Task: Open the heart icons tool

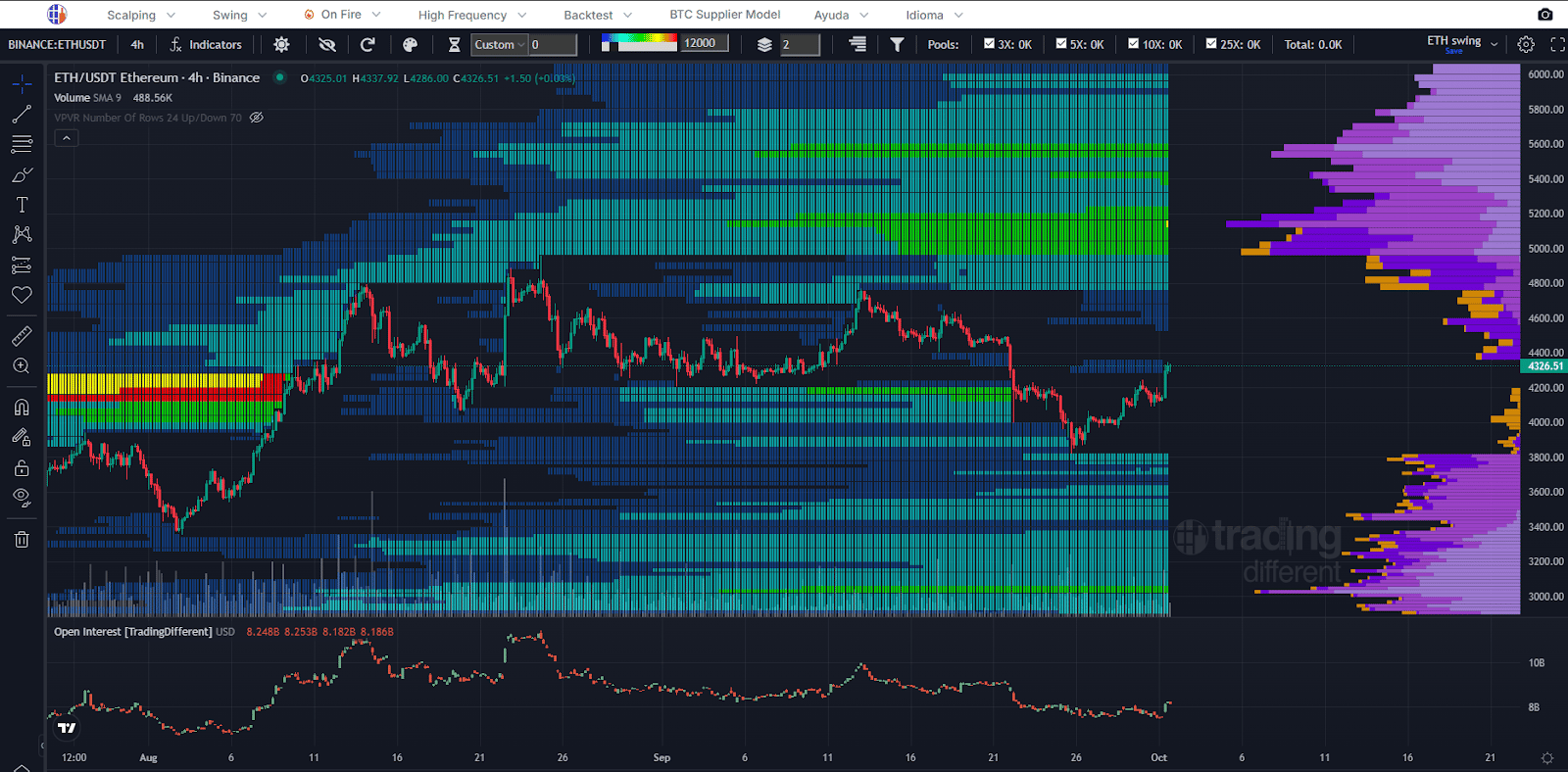Action: coord(22,295)
